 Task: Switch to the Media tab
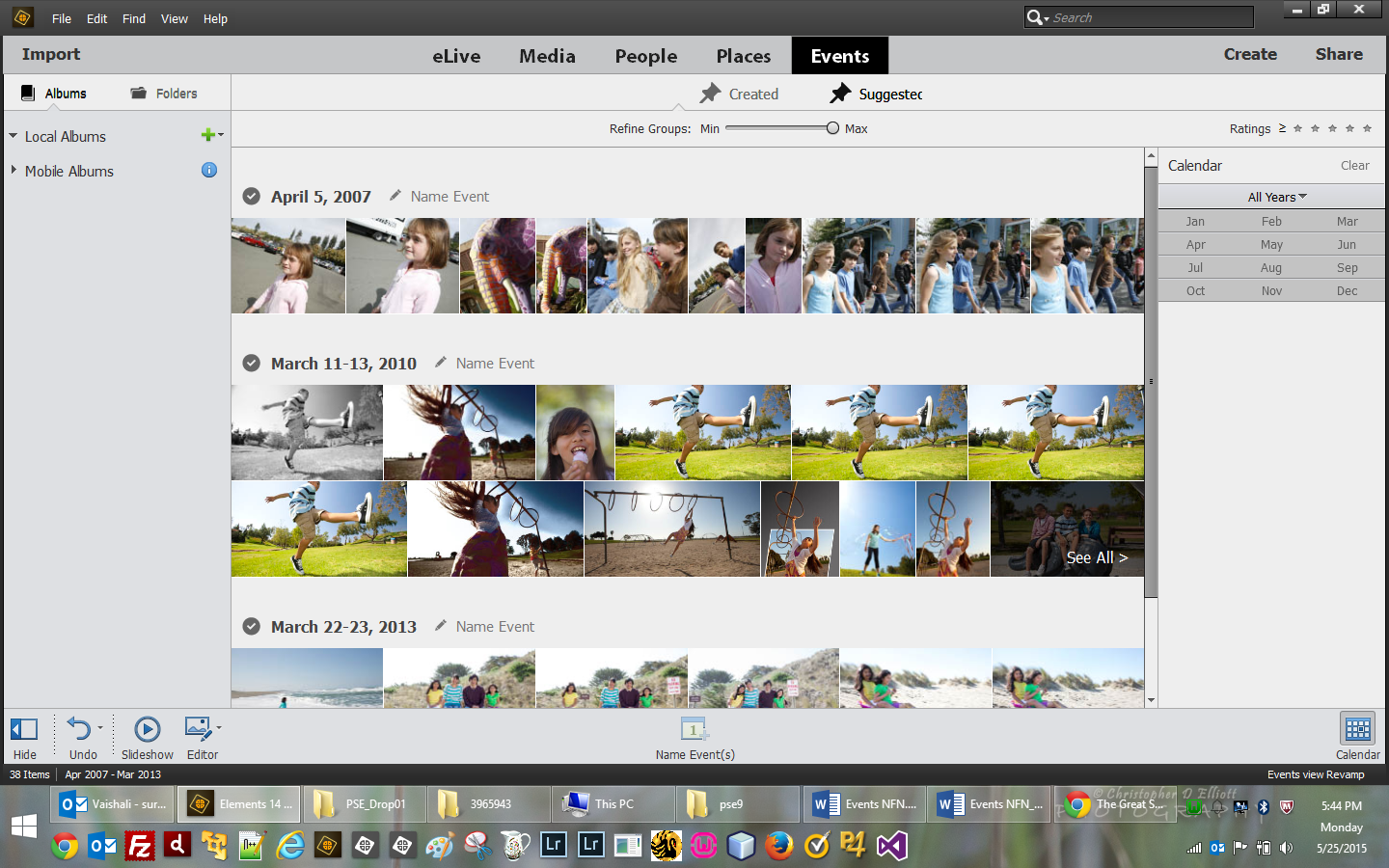click(x=547, y=56)
